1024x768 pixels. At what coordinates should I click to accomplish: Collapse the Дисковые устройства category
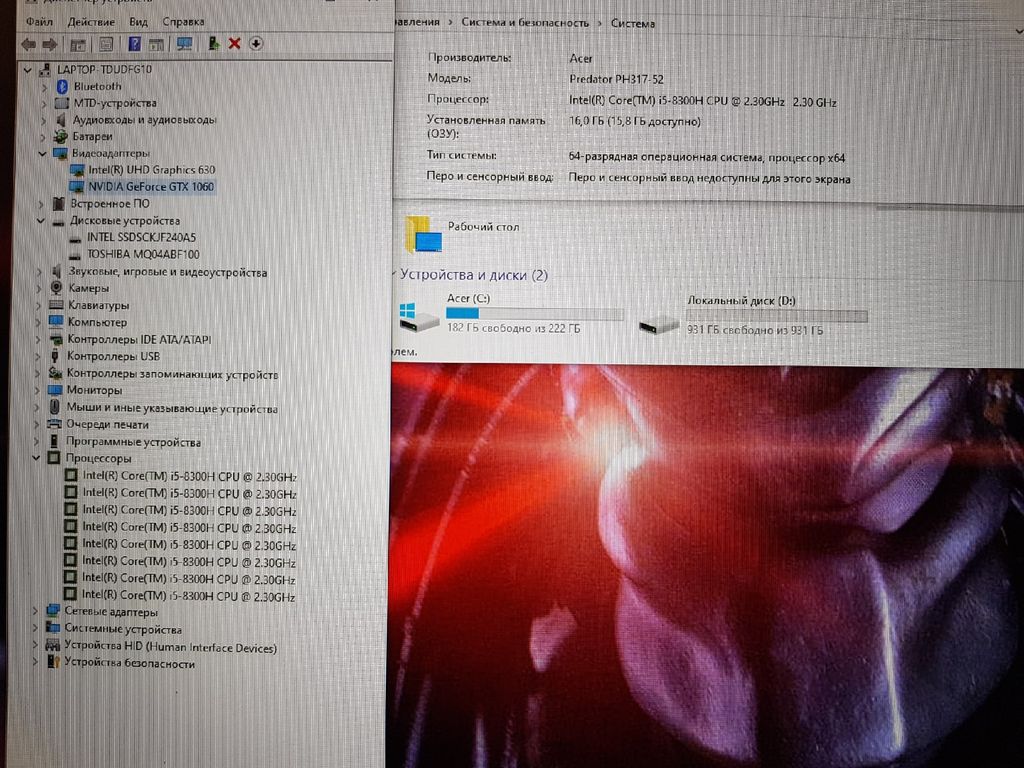41,221
